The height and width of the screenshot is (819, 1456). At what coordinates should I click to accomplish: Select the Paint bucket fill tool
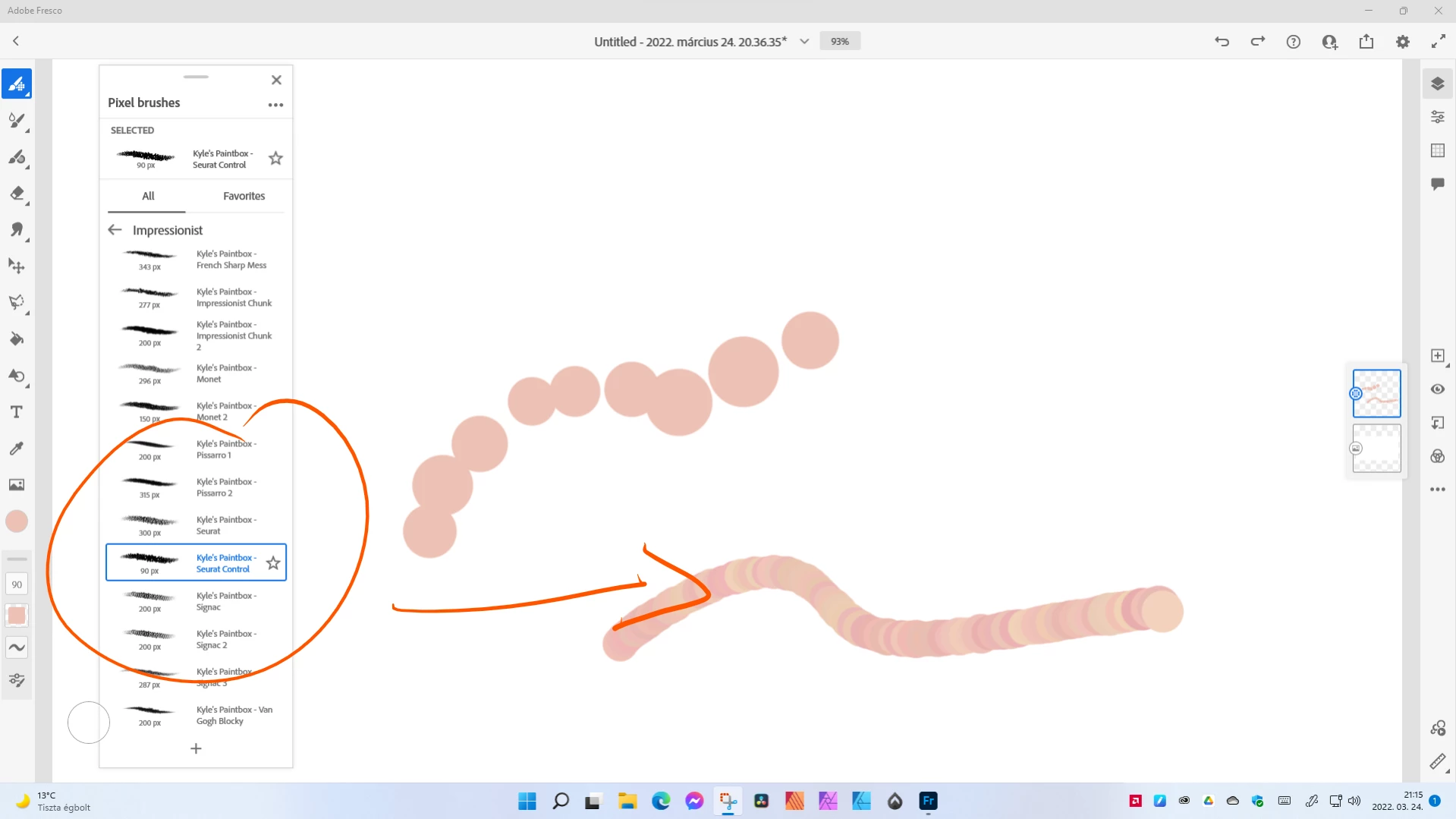17,339
